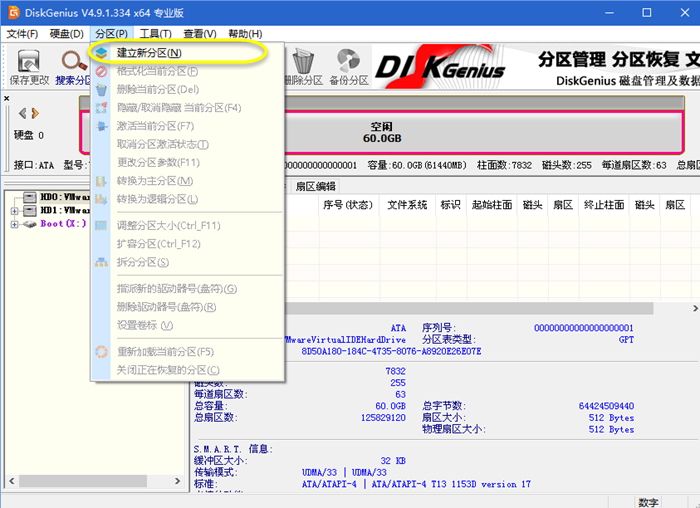
Task: Click 调整分区大小(Ctrl_F11) menu entry
Action: pyautogui.click(x=187, y=225)
